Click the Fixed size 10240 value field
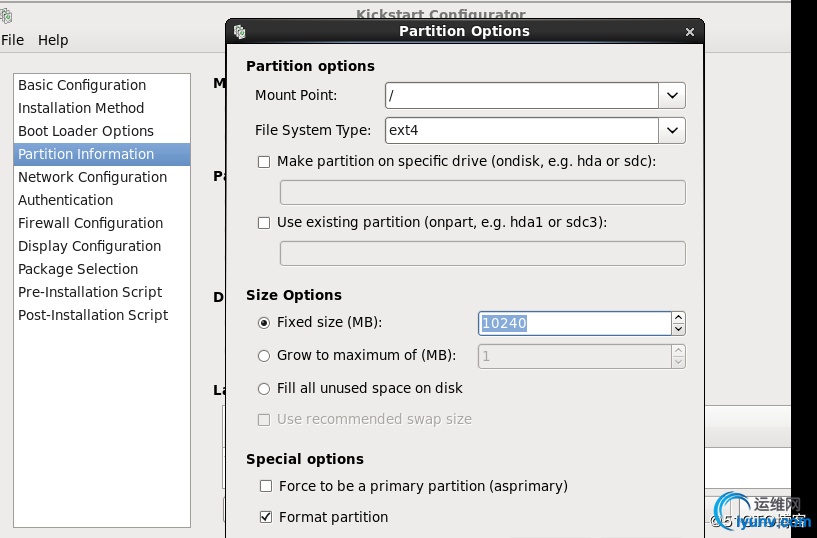Screen dimensions: 817x538 [x=575, y=323]
